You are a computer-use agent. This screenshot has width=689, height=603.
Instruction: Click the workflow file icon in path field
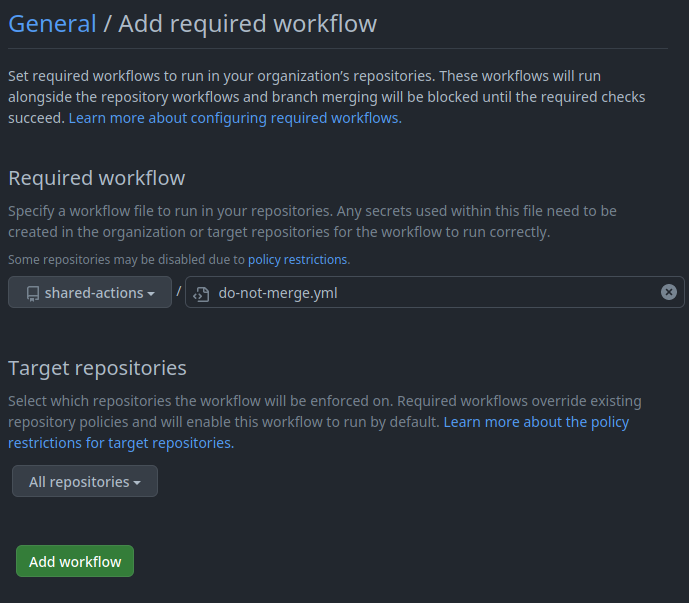pyautogui.click(x=201, y=294)
